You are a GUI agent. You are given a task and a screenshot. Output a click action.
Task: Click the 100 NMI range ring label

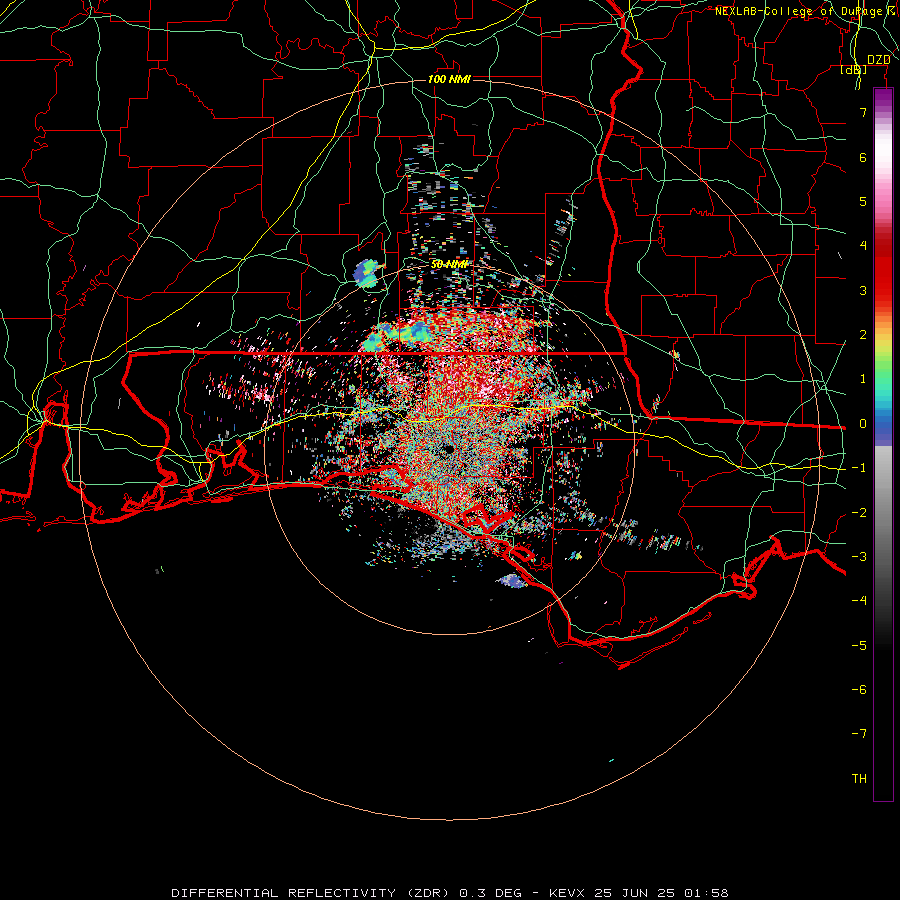pos(449,79)
